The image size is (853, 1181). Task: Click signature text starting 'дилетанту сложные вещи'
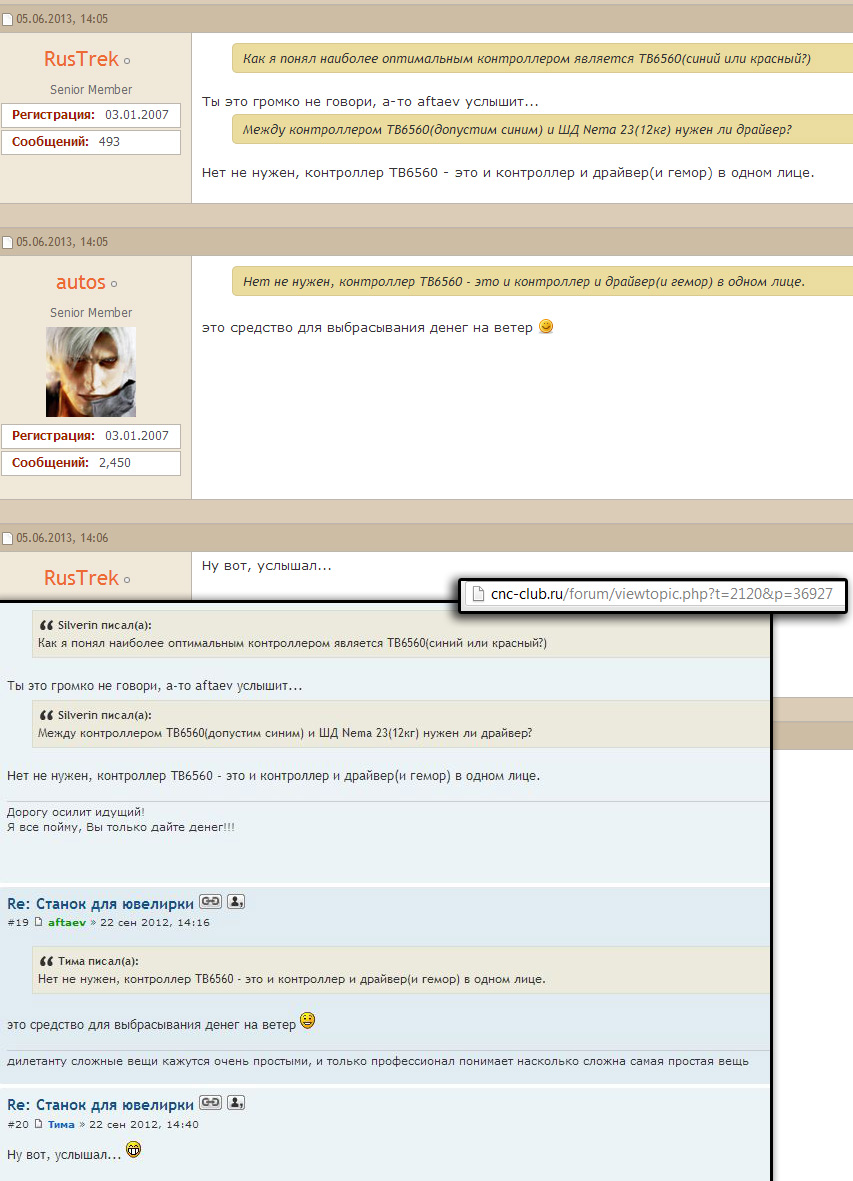pos(377,1061)
